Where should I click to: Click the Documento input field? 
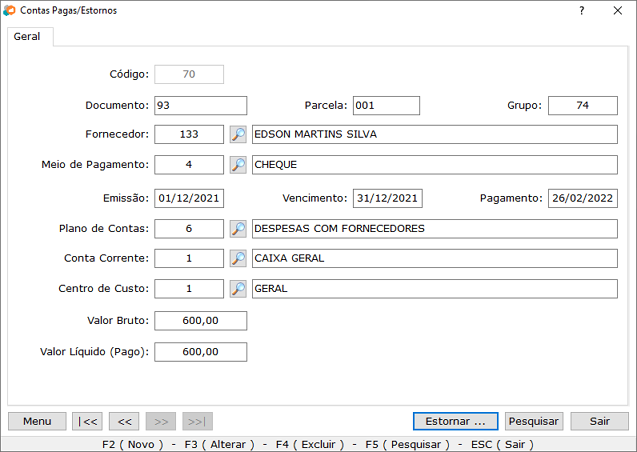point(200,106)
